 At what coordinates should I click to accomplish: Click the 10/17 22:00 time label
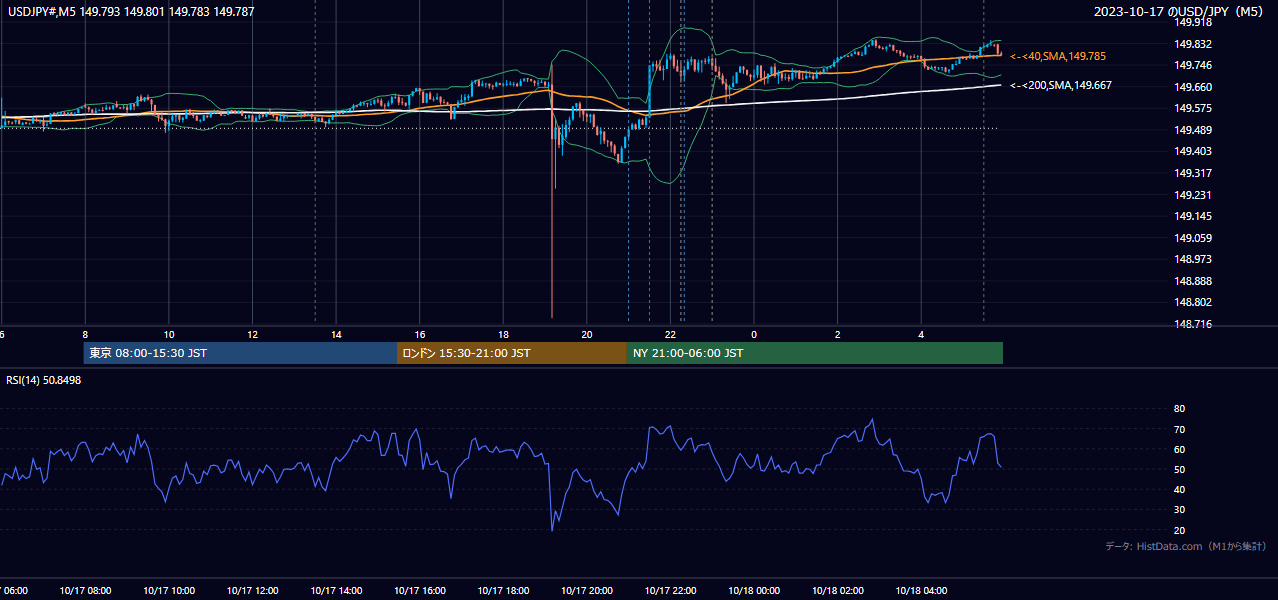click(670, 590)
